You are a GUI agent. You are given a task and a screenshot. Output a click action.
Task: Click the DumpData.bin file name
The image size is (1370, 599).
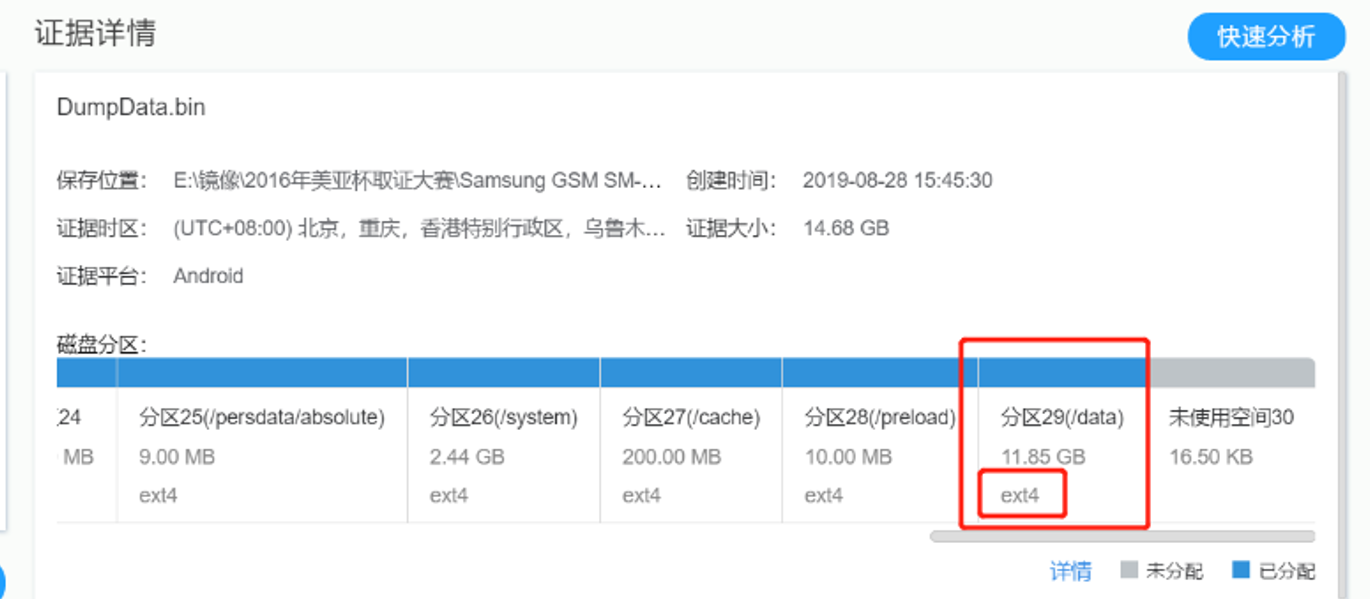[131, 107]
